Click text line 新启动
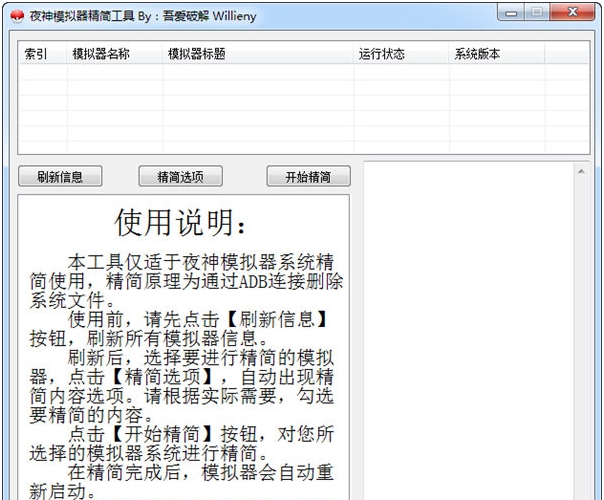Viewport: 604px width, 500px height. (62, 491)
